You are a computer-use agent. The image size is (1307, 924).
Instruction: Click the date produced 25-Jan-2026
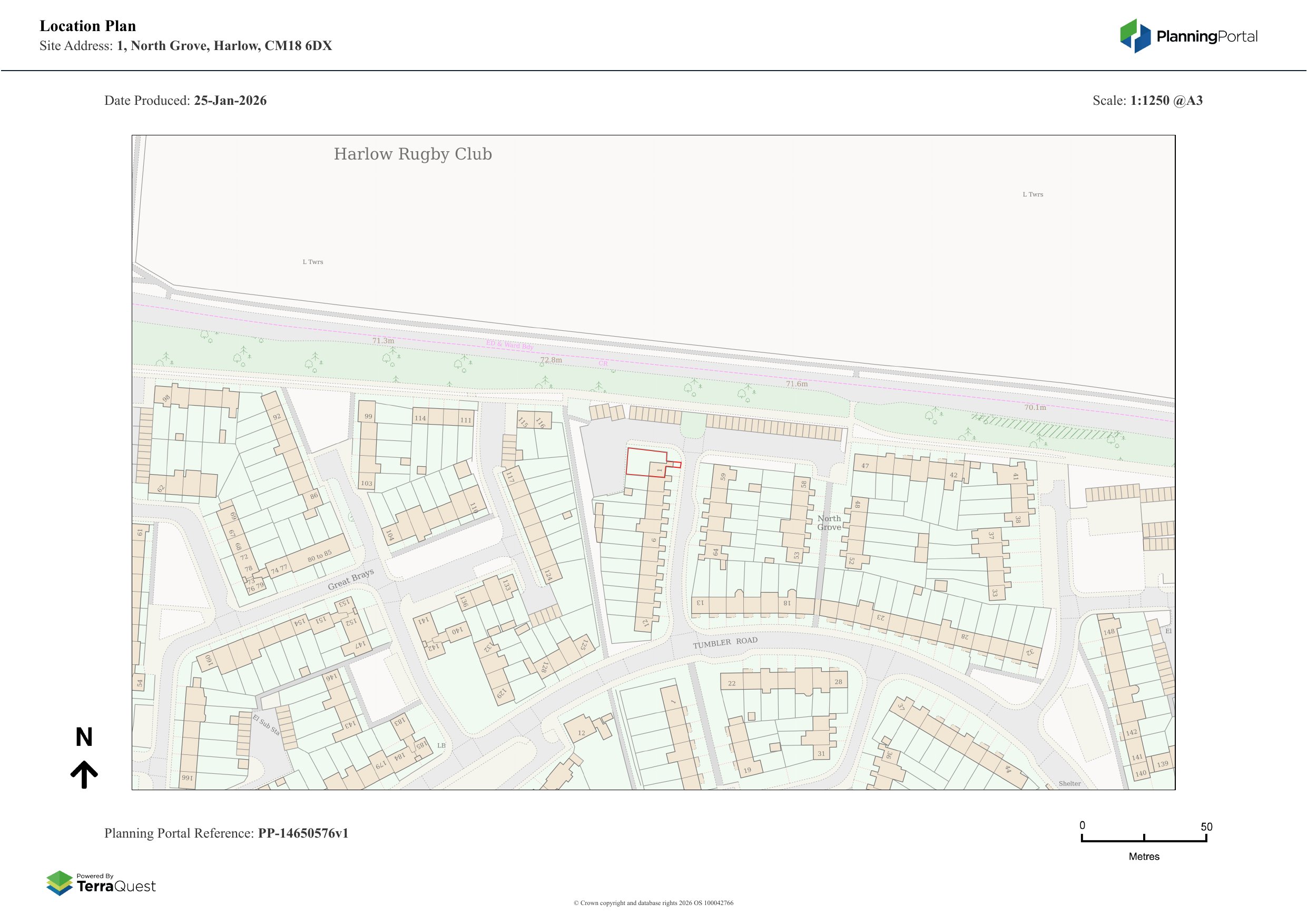click(x=230, y=101)
